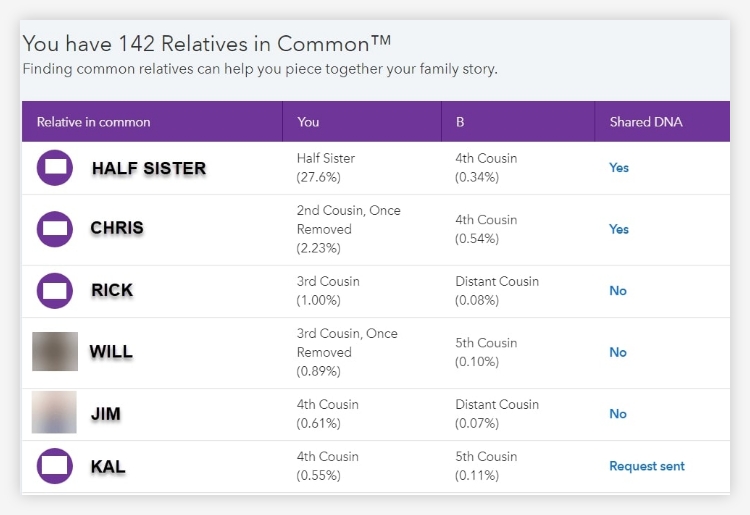Click the RICK purple avatar icon
The width and height of the screenshot is (750, 515).
coord(55,291)
